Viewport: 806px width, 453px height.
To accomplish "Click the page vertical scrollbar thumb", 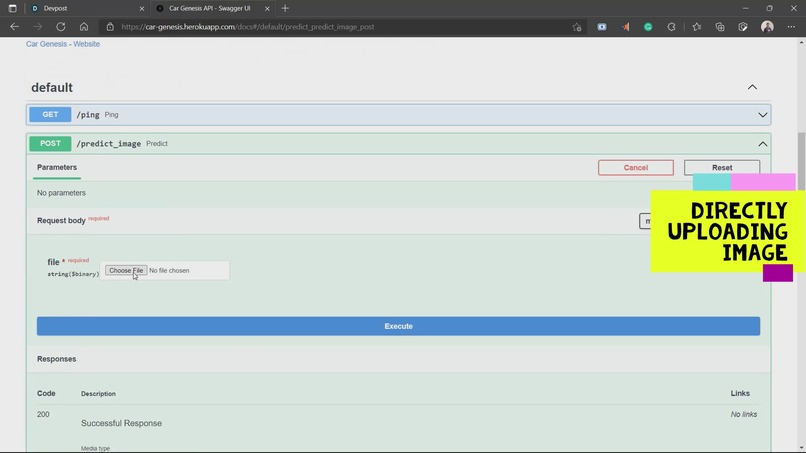I will (801, 161).
